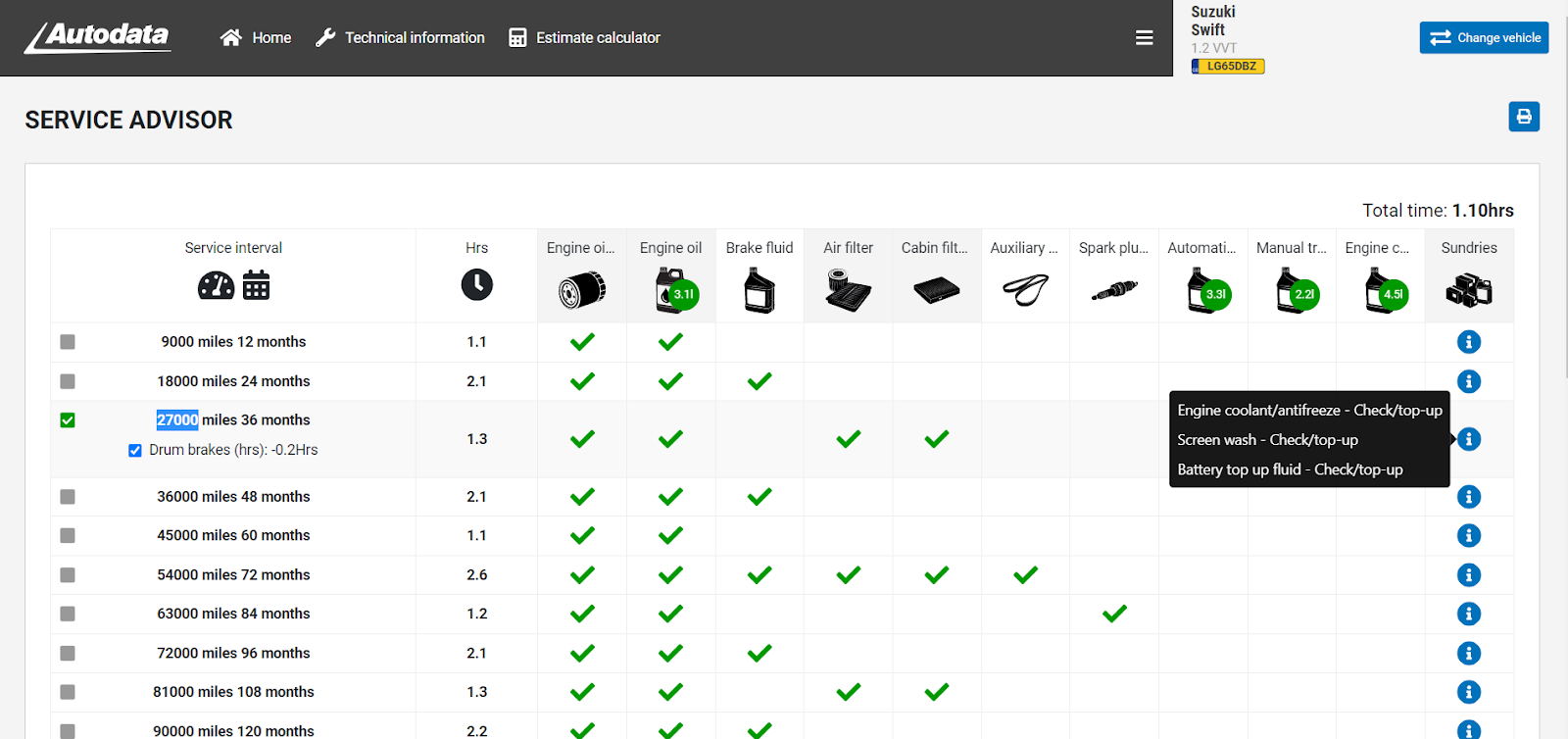The height and width of the screenshot is (739, 1568).
Task: Select the 9000 miles 12 months checkbox
Action: point(68,342)
